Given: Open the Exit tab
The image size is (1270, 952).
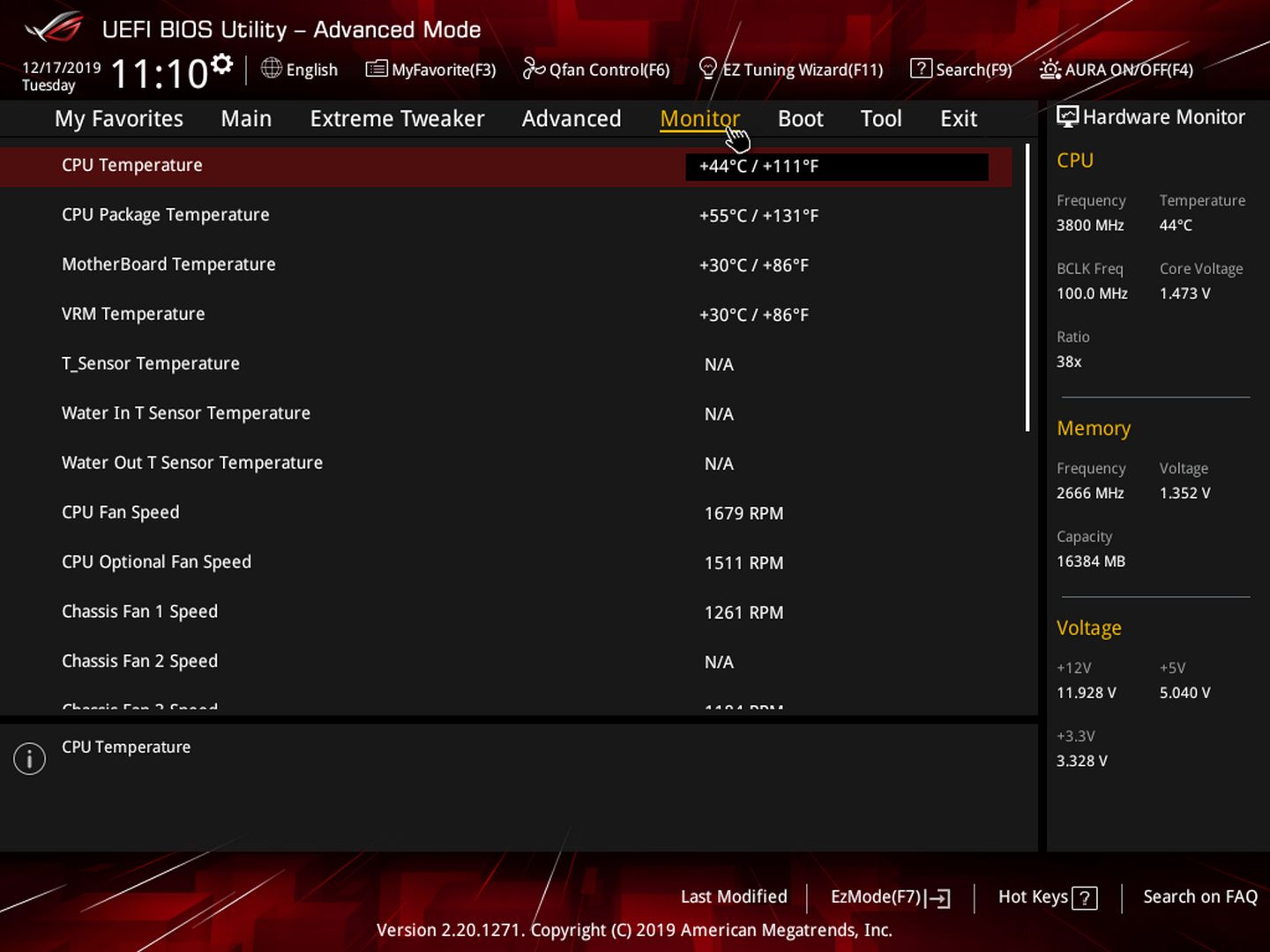Looking at the screenshot, I should (x=959, y=118).
